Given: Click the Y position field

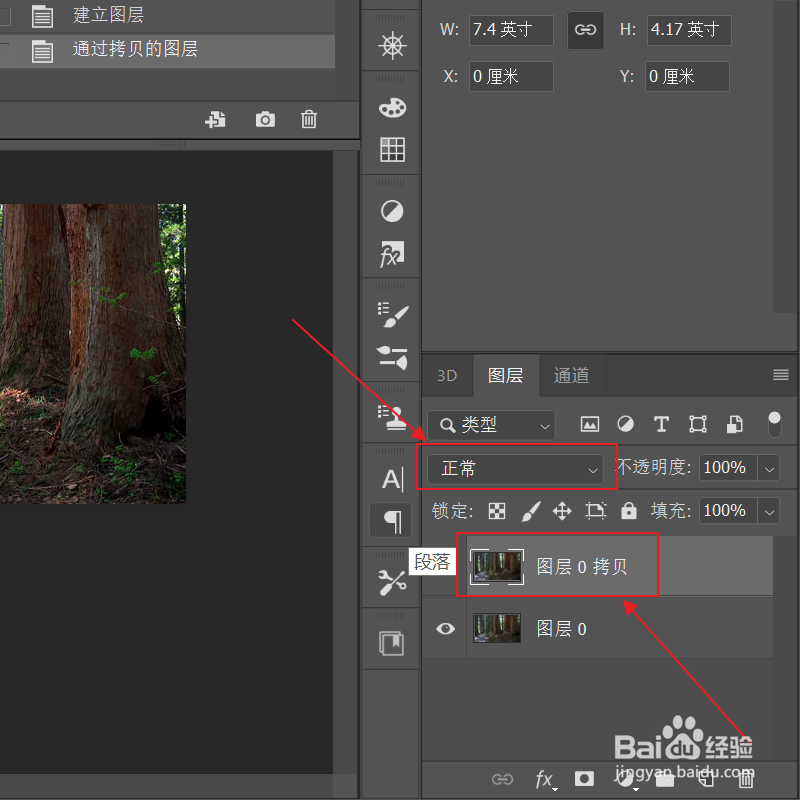Looking at the screenshot, I should pos(687,77).
